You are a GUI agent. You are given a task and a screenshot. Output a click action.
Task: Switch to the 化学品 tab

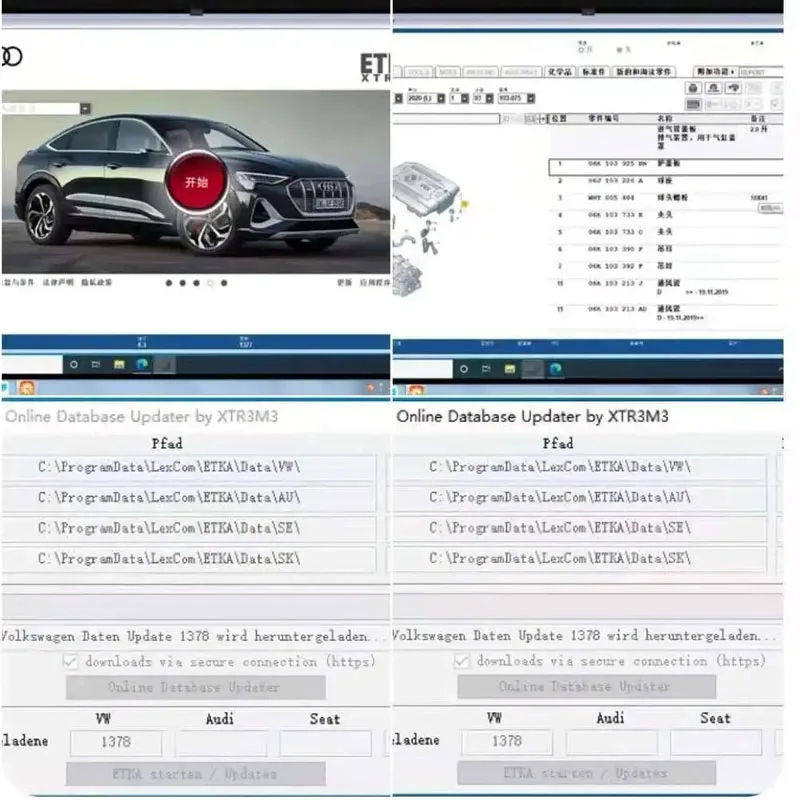[560, 72]
